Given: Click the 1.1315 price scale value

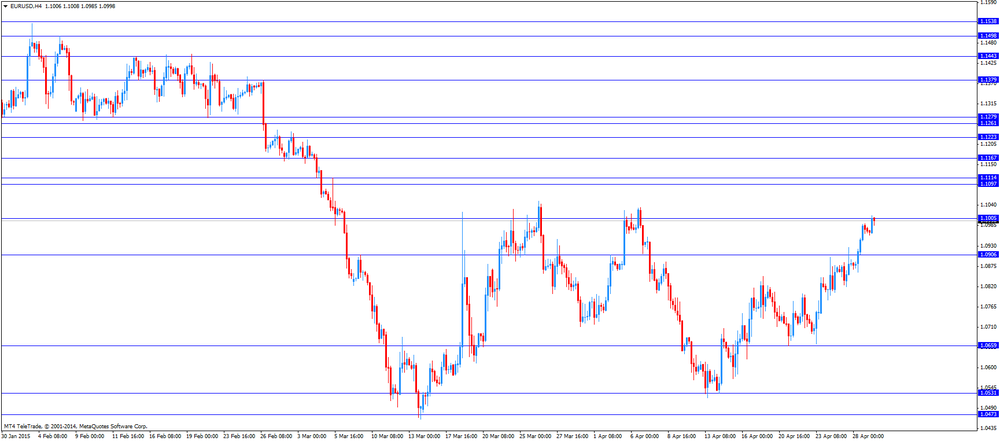Looking at the screenshot, I should pyautogui.click(x=989, y=103).
